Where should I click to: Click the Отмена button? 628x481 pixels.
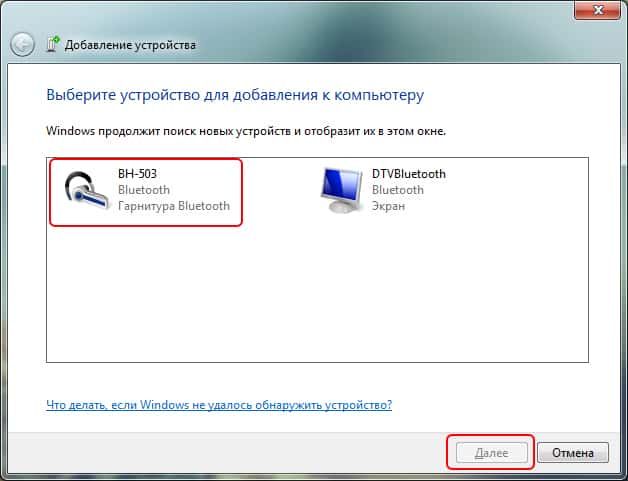pos(573,453)
